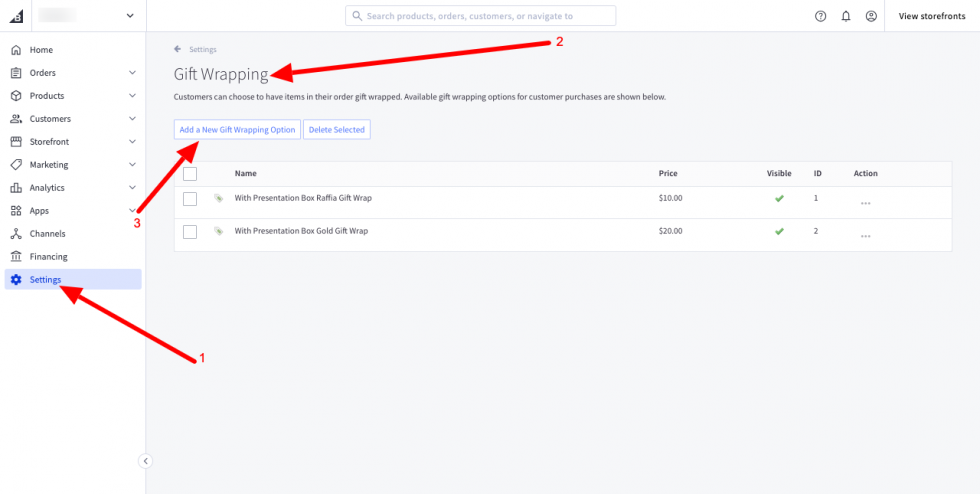Open action menu for Raffia Gift Wrap

(x=865, y=203)
